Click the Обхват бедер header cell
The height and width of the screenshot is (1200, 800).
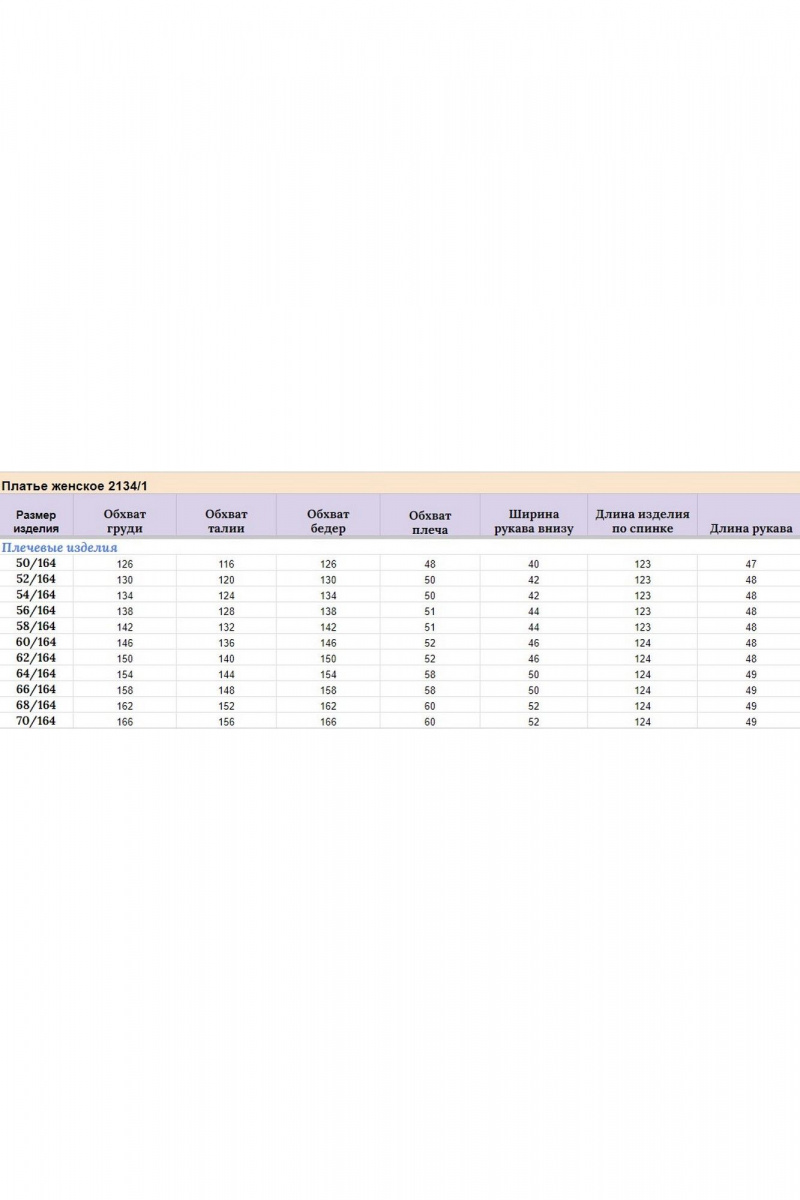click(328, 521)
